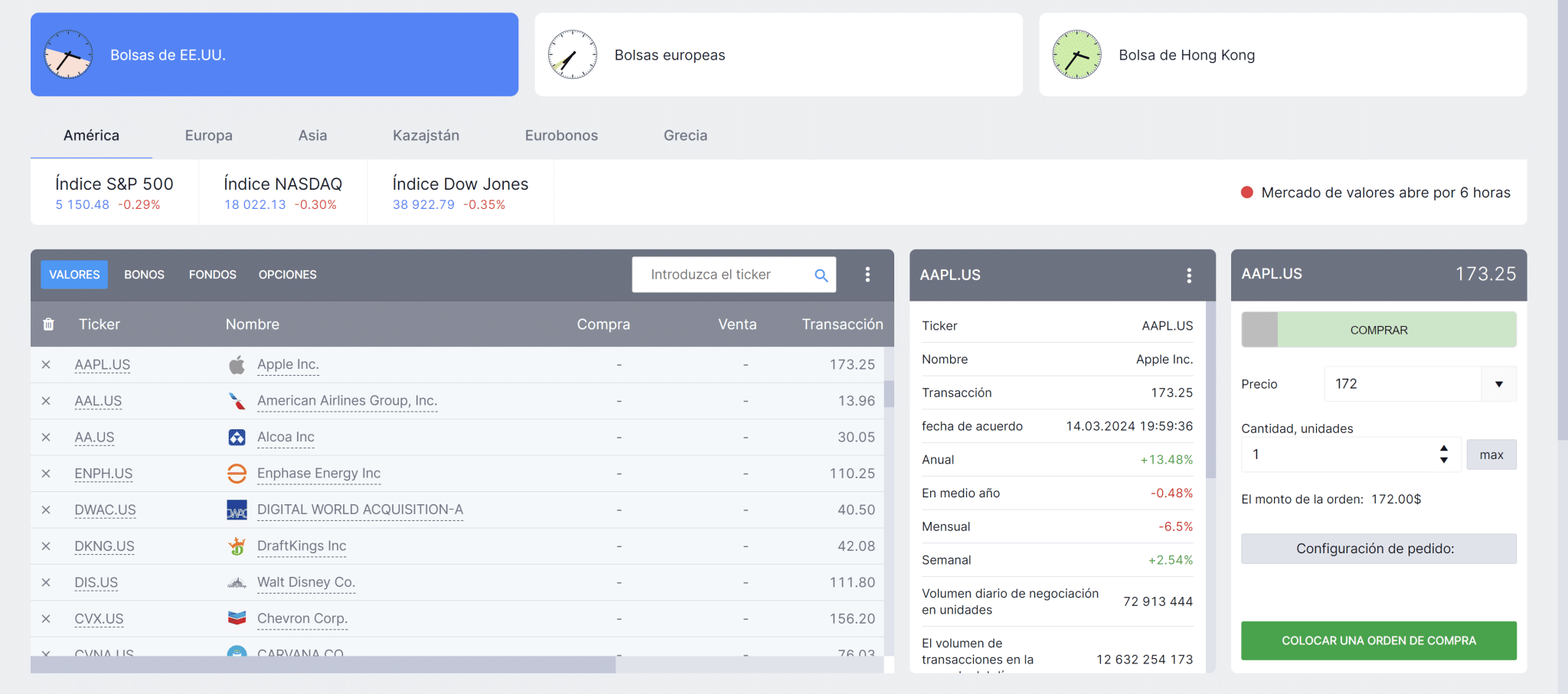1568x694 pixels.
Task: Open the three-dot menu in AAPL.US info panel
Action: coord(1189,275)
